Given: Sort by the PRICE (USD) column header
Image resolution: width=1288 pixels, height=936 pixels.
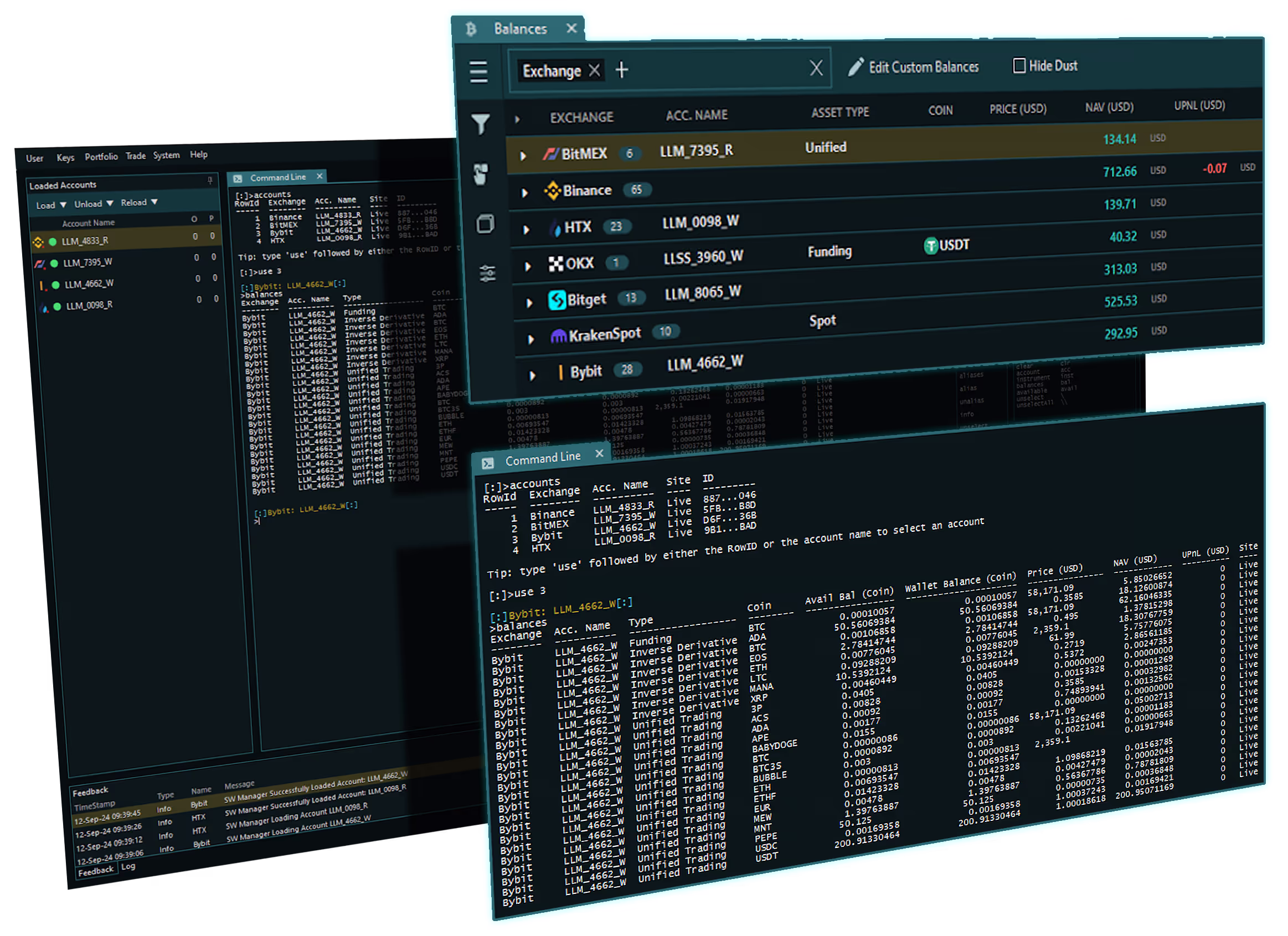Looking at the screenshot, I should tap(1018, 109).
